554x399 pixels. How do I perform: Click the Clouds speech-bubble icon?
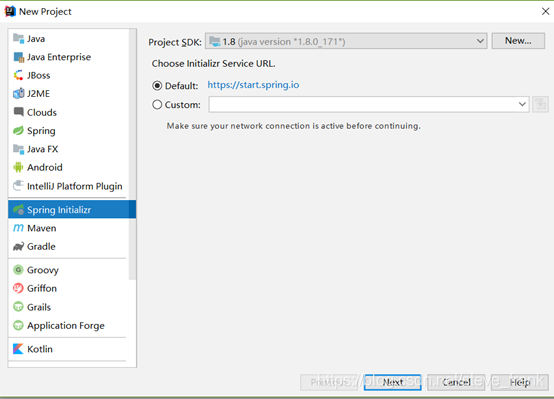click(18, 112)
